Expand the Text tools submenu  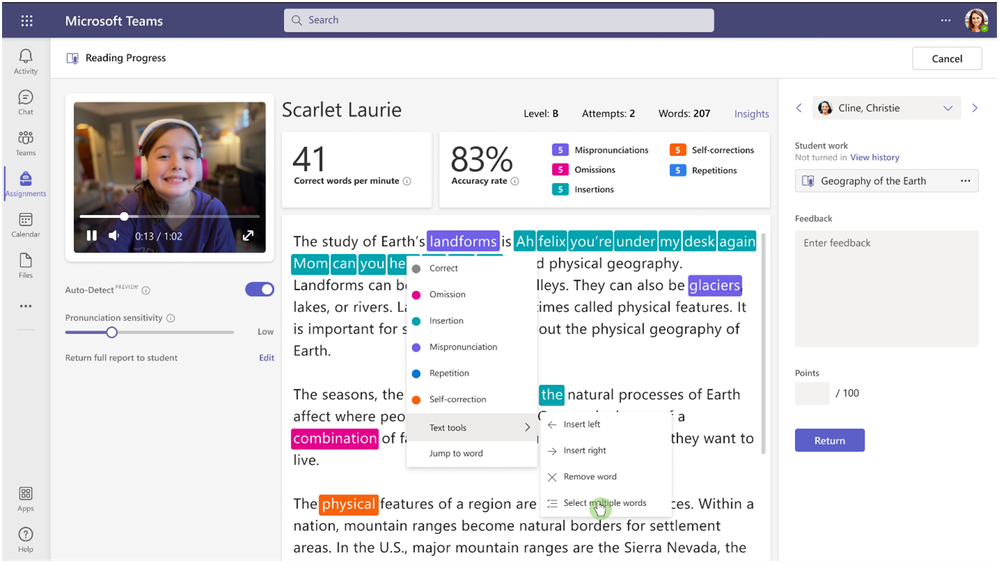click(x=472, y=427)
